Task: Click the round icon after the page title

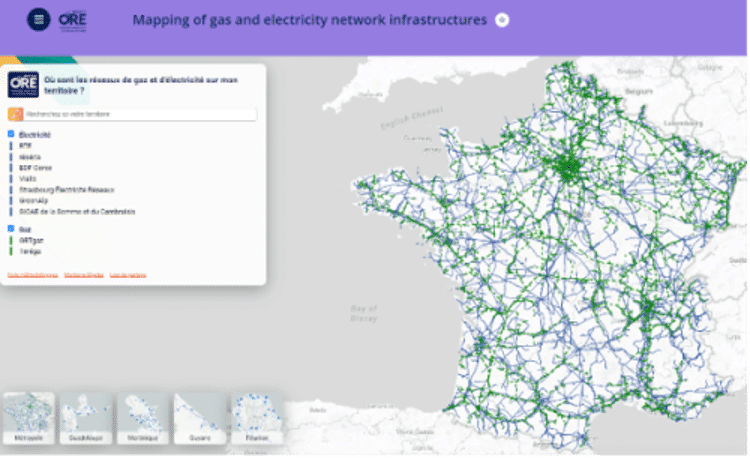Action: click(x=502, y=21)
